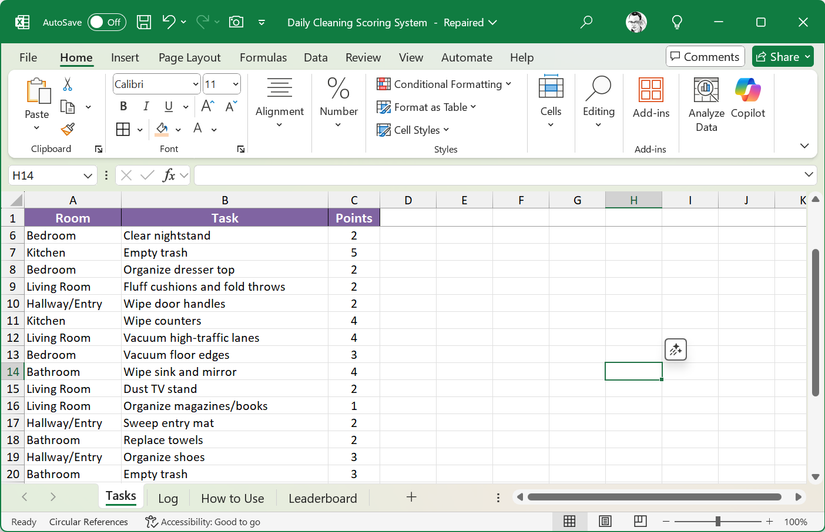Click the Save icon in title bar
Screen dimensions: 825x532
tap(144, 22)
